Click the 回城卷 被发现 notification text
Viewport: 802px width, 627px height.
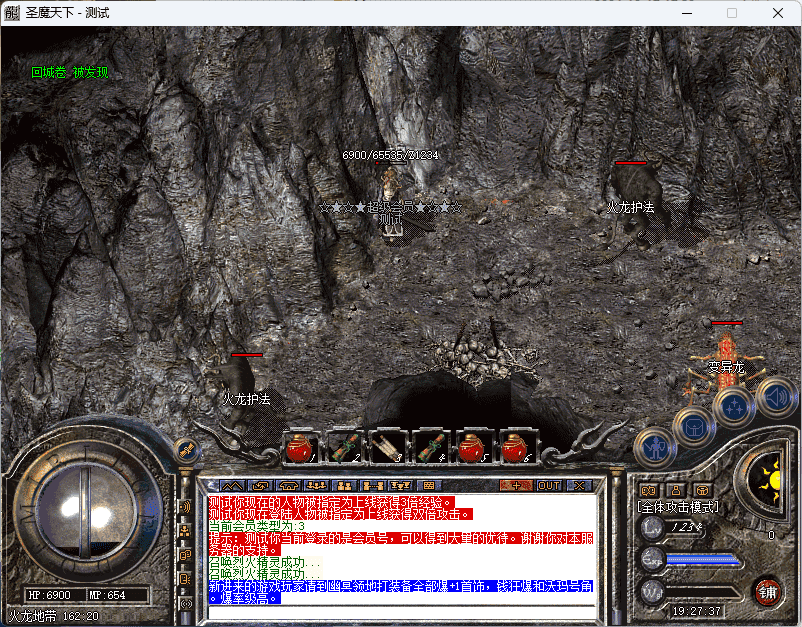70,72
